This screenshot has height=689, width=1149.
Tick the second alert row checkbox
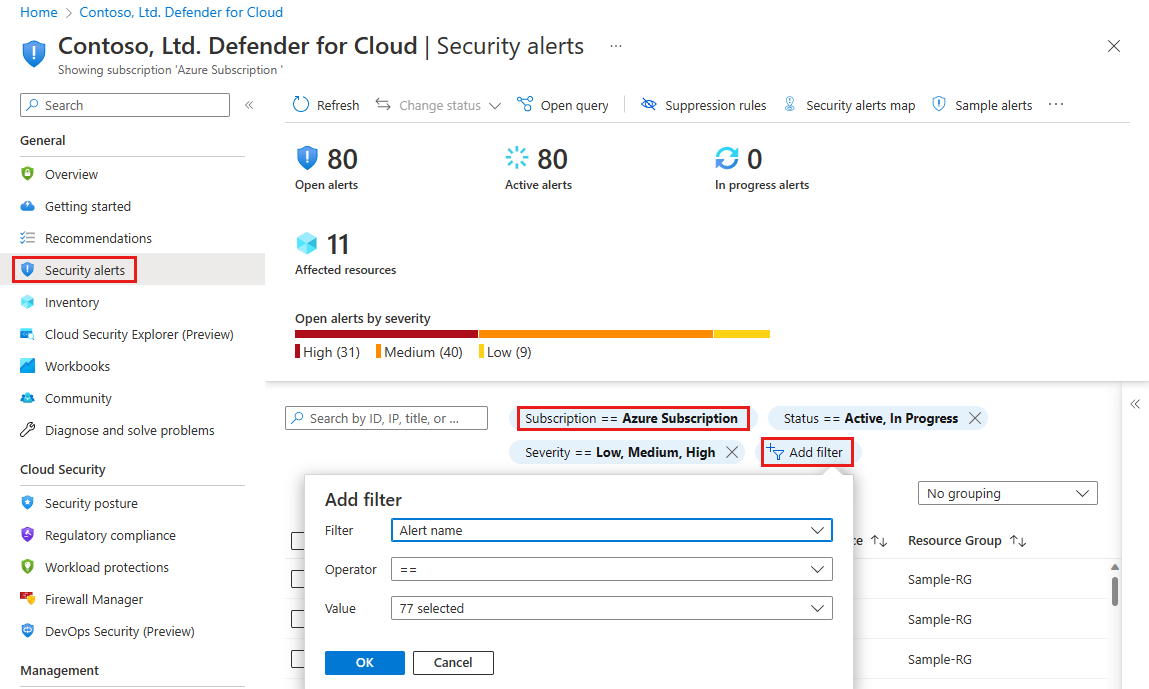pyautogui.click(x=298, y=619)
